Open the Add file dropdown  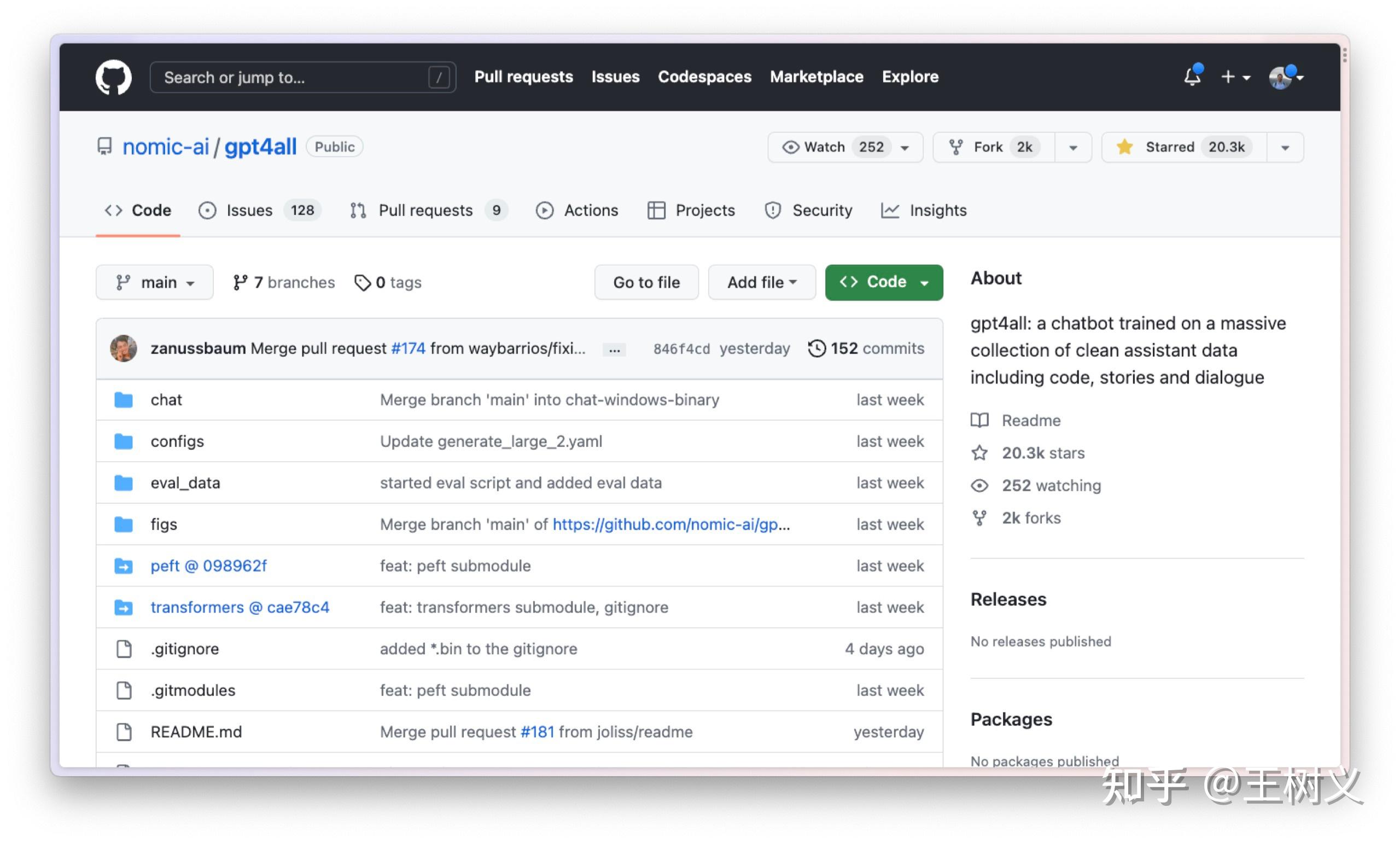[x=761, y=282]
